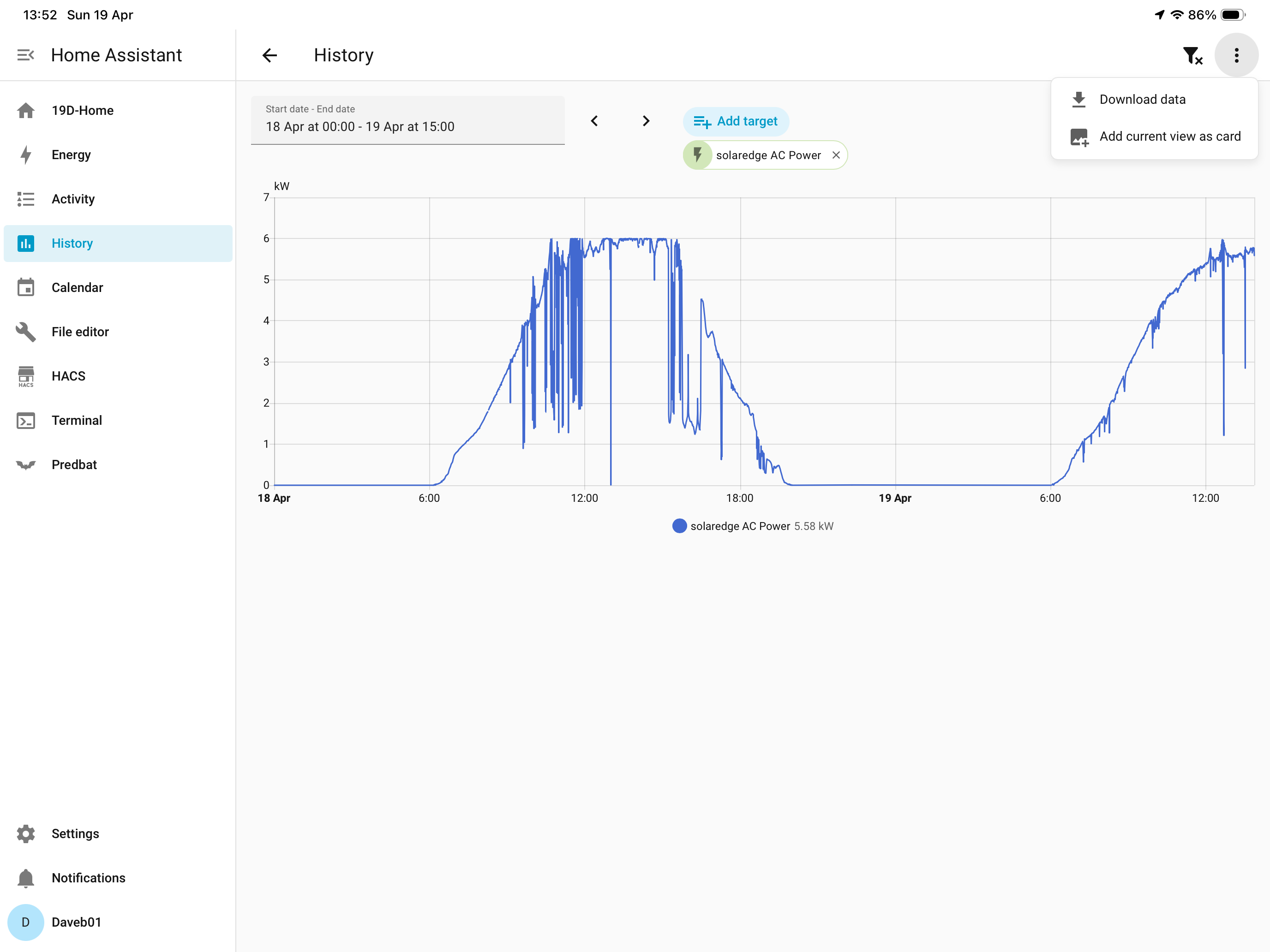This screenshot has width=1270, height=952.
Task: Click the location services arrow icon
Action: pos(1159,15)
